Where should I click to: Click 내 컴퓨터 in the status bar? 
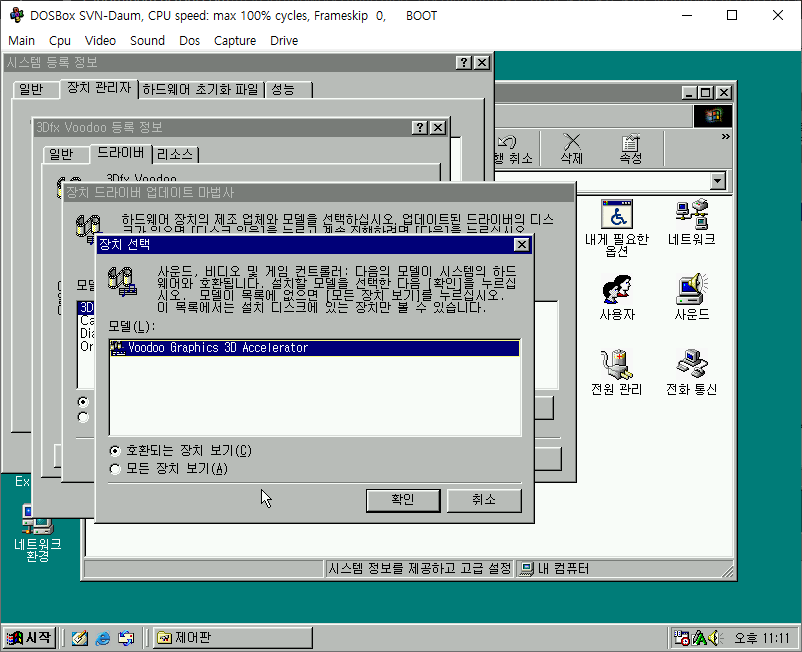pos(554,569)
